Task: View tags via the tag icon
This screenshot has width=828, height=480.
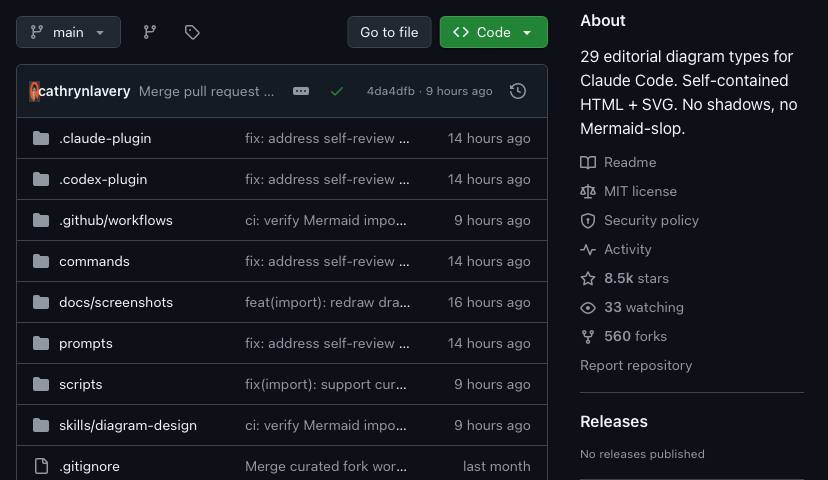Action: (192, 32)
